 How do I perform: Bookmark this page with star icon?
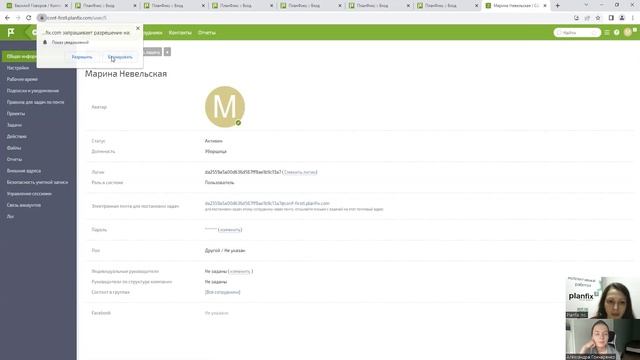point(598,18)
